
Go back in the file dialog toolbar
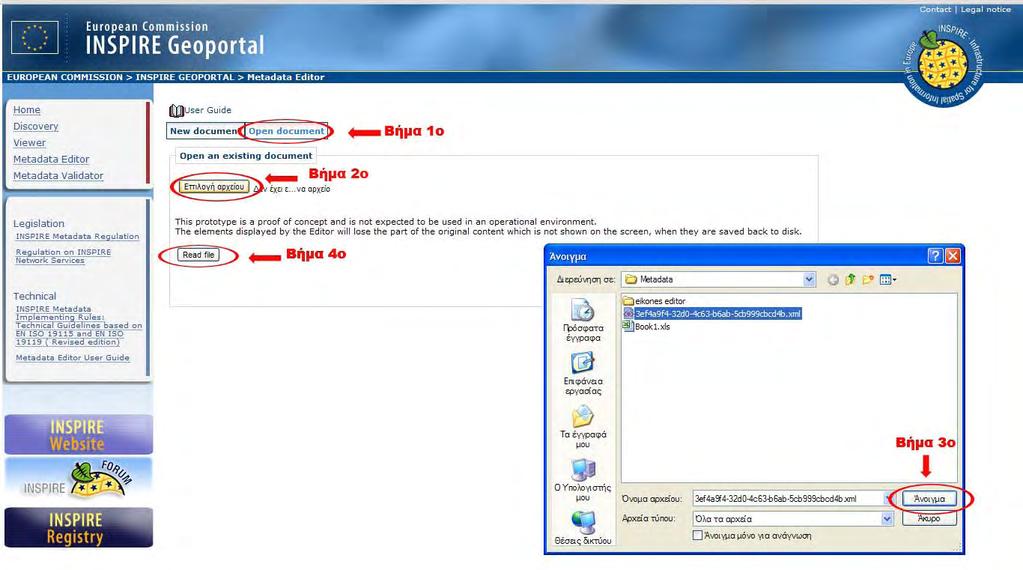pos(833,280)
